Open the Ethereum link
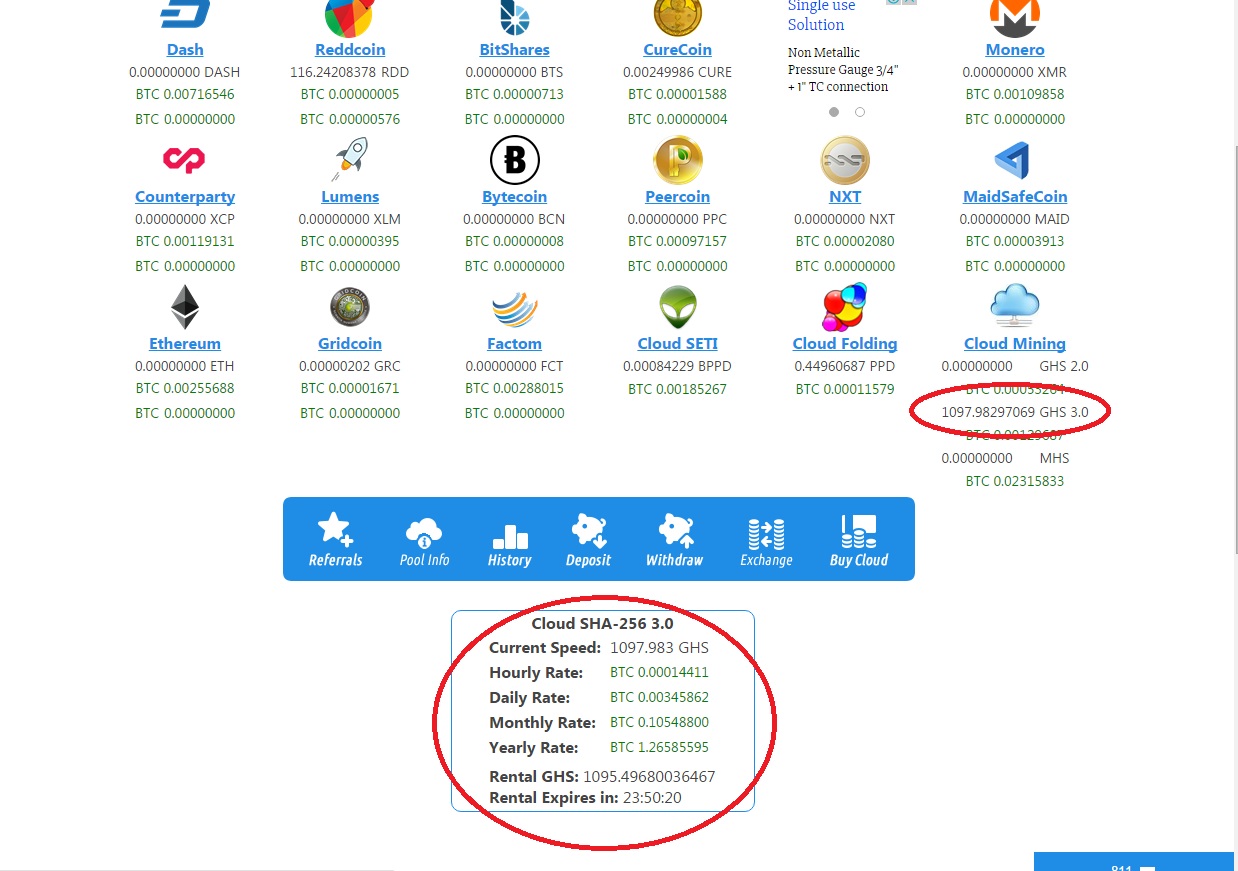This screenshot has width=1238, height=871. tap(185, 344)
